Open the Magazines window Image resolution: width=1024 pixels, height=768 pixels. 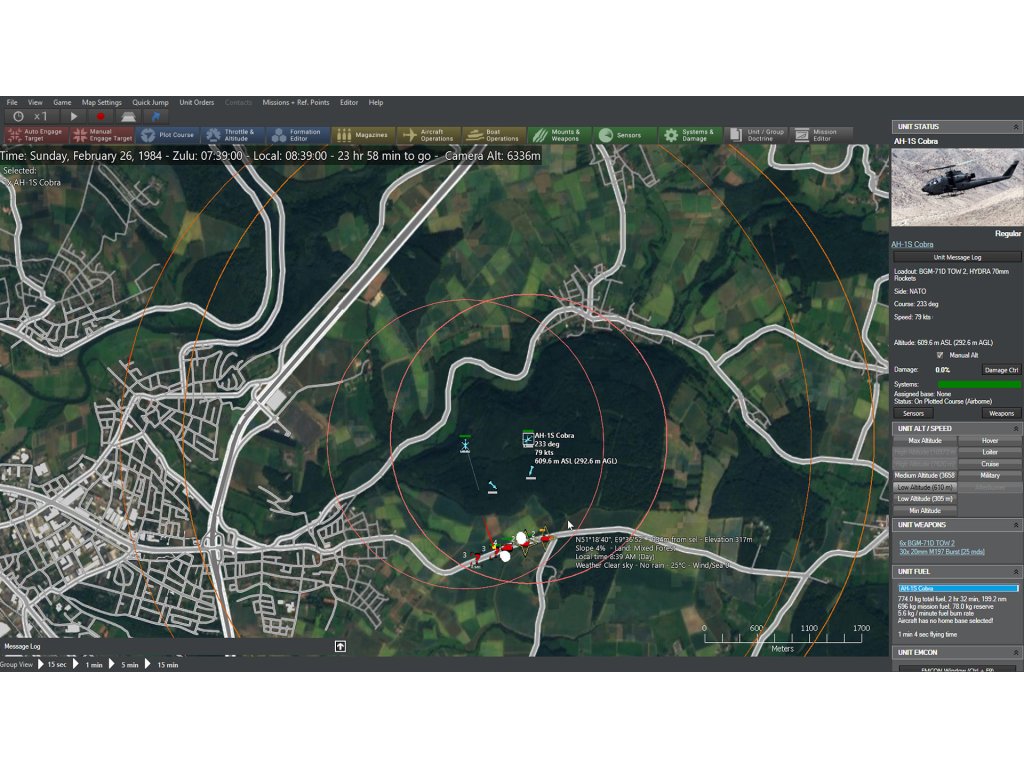364,135
